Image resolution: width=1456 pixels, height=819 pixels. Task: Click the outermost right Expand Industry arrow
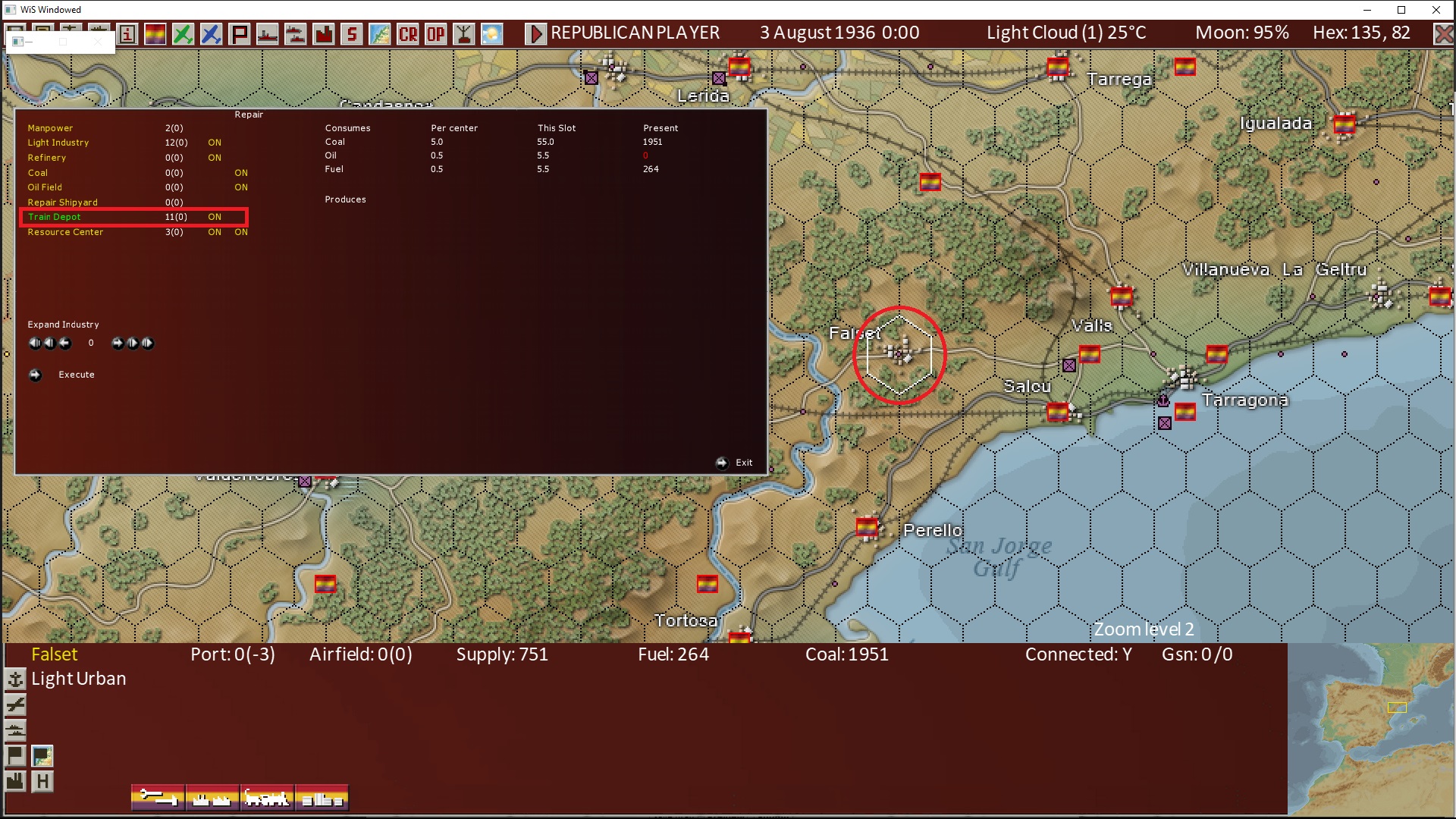point(148,343)
